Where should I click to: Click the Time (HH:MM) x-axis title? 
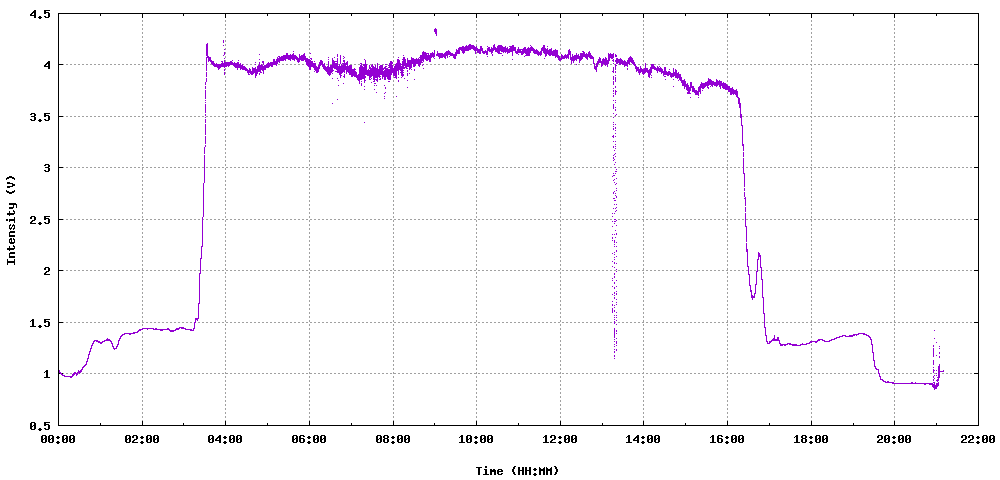click(x=517, y=471)
